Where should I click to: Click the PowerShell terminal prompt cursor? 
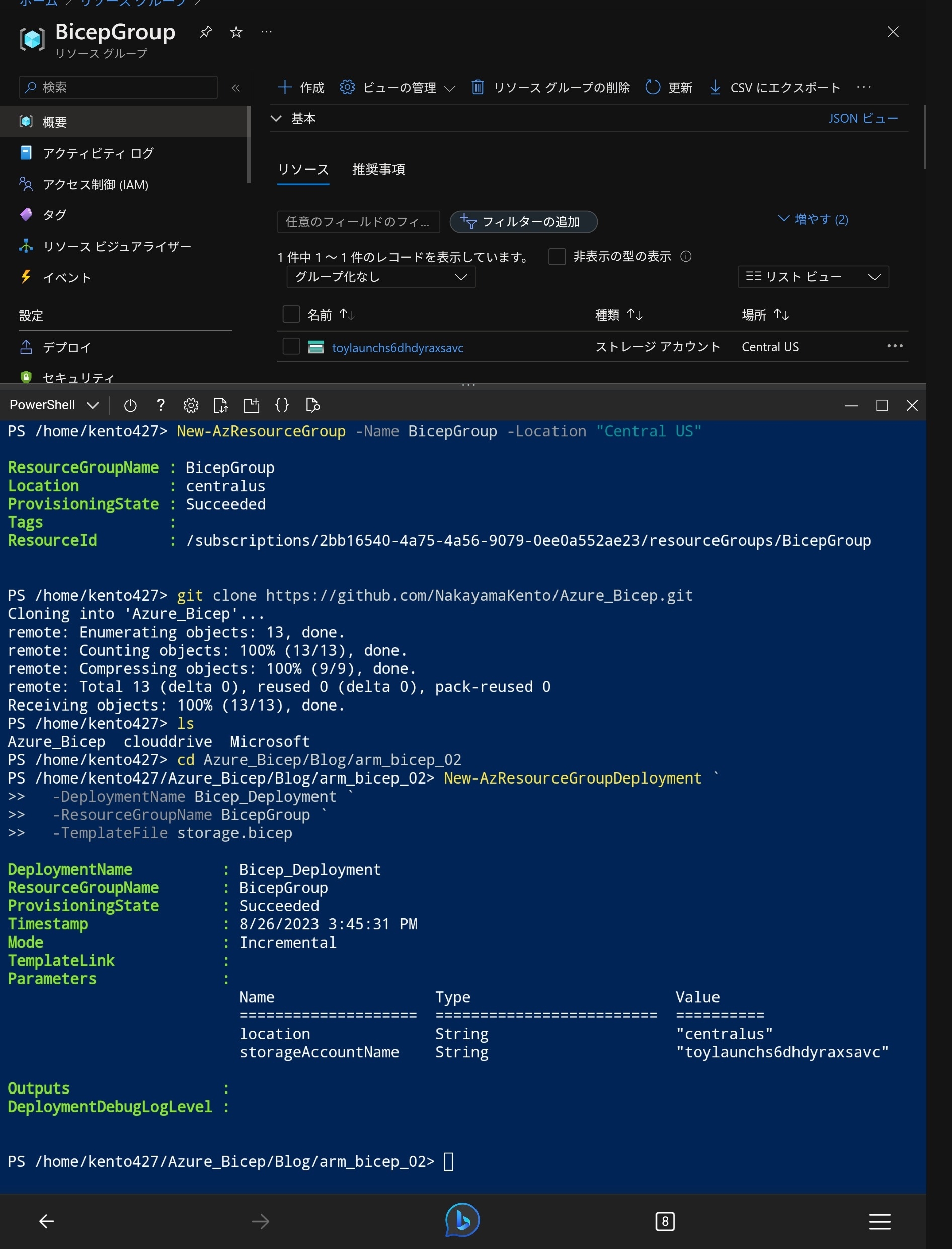click(x=448, y=1162)
